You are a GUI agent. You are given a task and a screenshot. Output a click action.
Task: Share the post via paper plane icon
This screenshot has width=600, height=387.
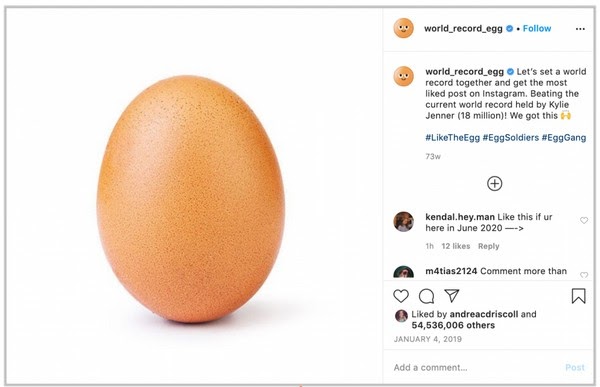[452, 296]
